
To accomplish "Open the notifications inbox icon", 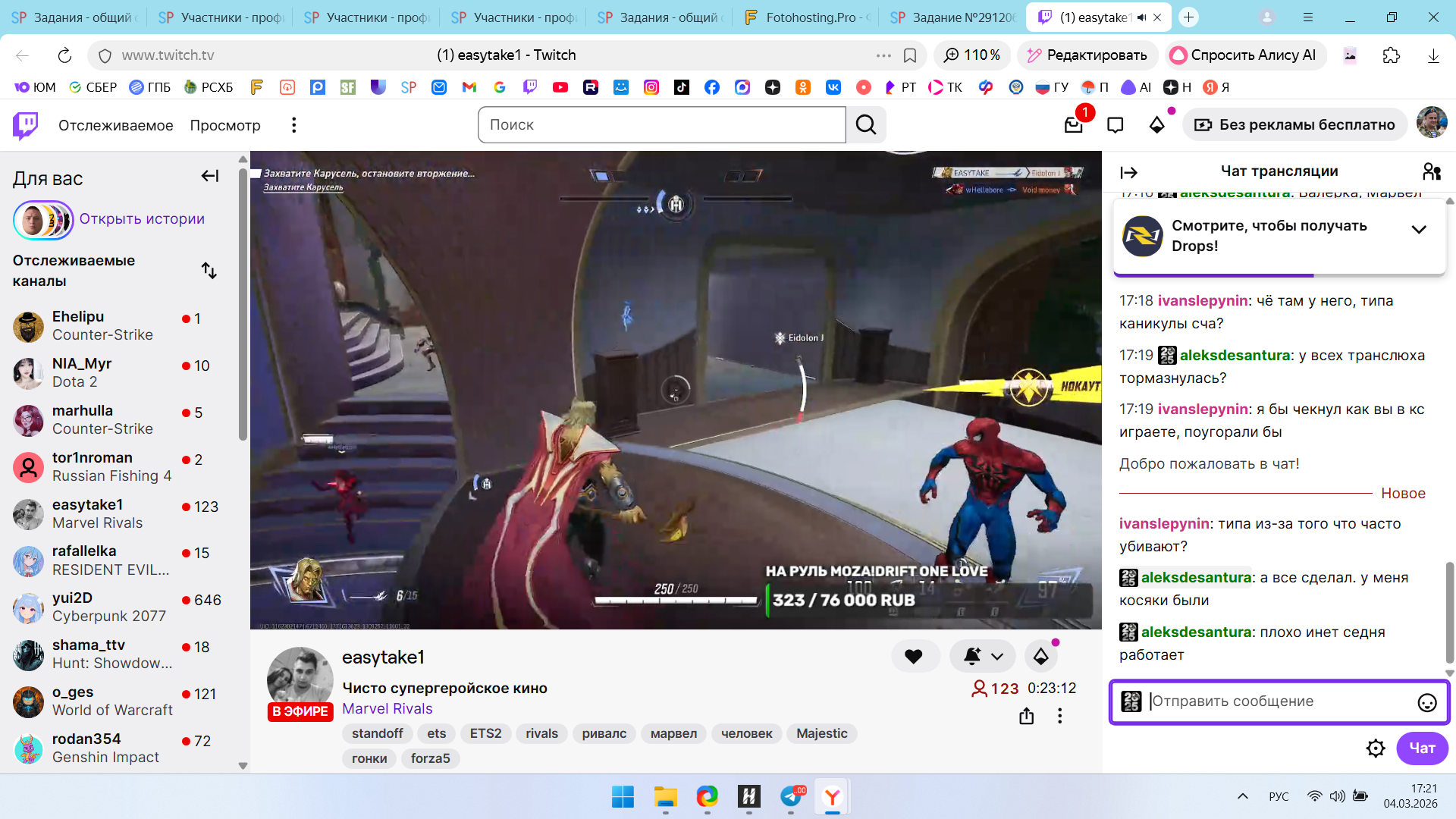I will (x=1073, y=125).
